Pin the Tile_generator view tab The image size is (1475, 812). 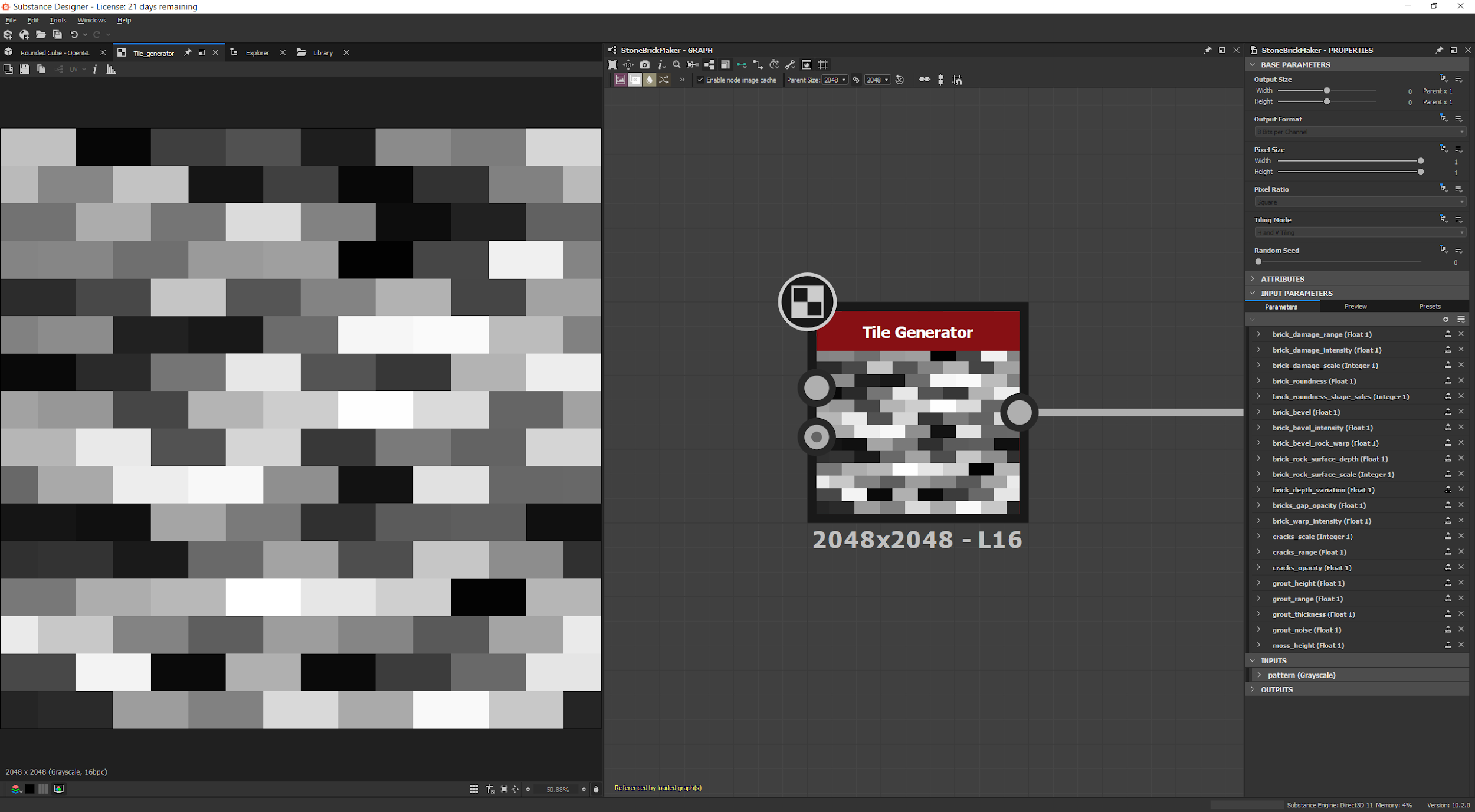pyautogui.click(x=188, y=52)
